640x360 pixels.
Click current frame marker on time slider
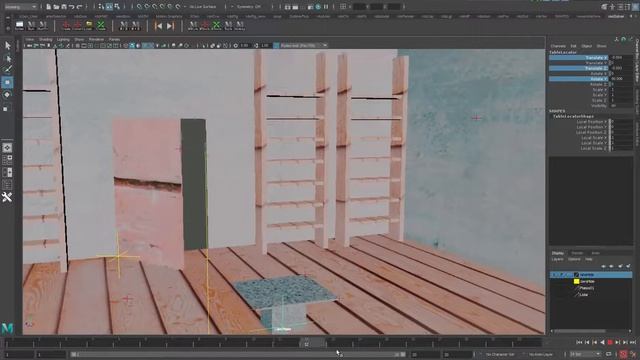[307, 343]
